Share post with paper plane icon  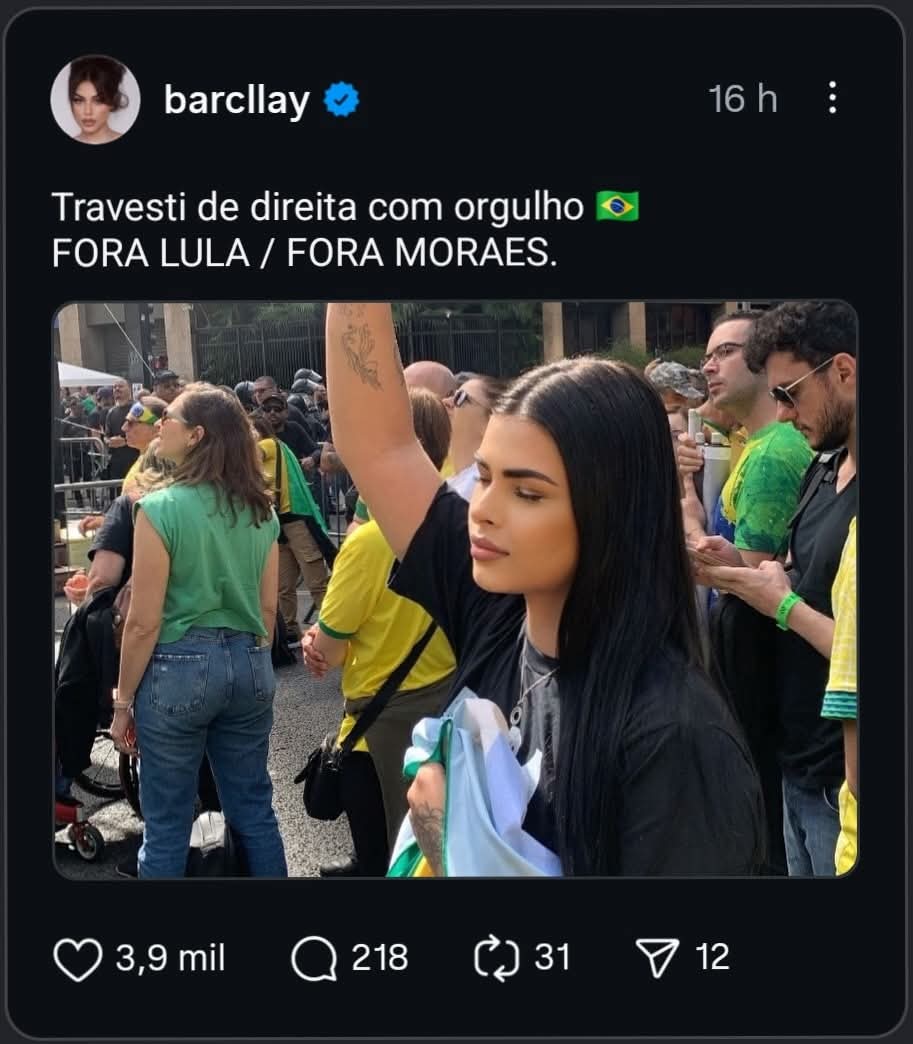[x=657, y=957]
